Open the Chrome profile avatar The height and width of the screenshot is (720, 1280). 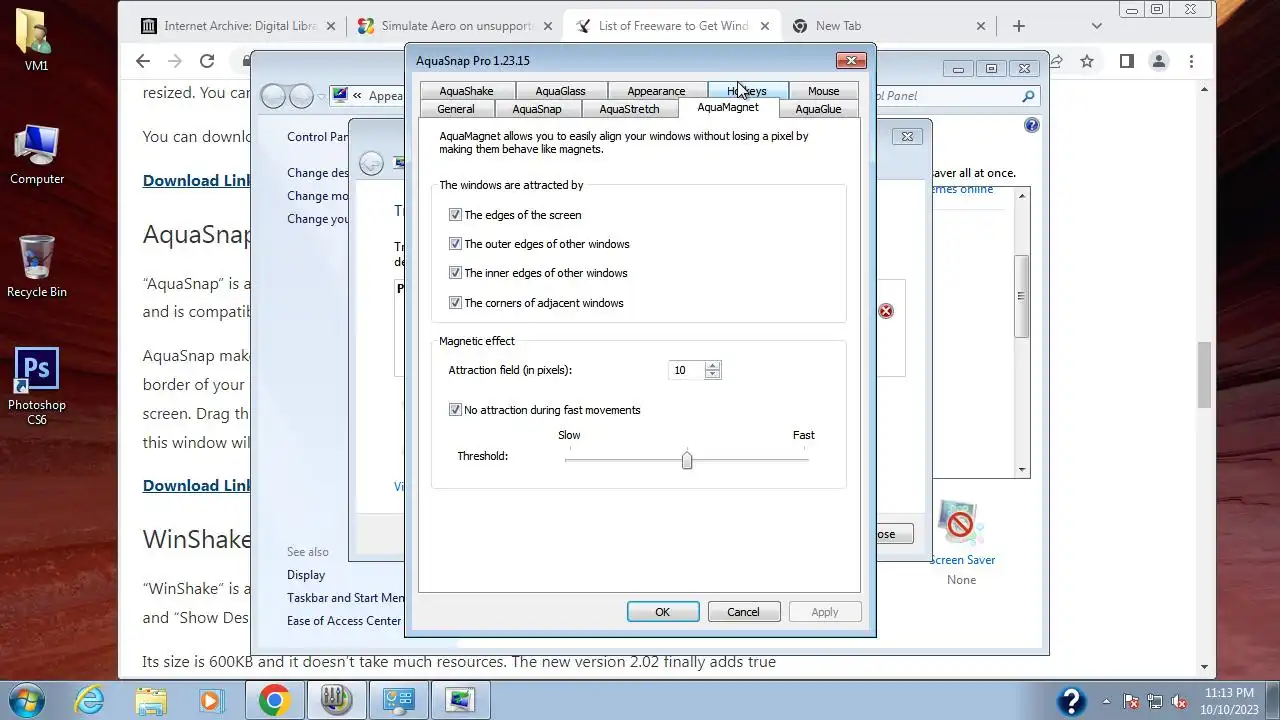pyautogui.click(x=1159, y=61)
